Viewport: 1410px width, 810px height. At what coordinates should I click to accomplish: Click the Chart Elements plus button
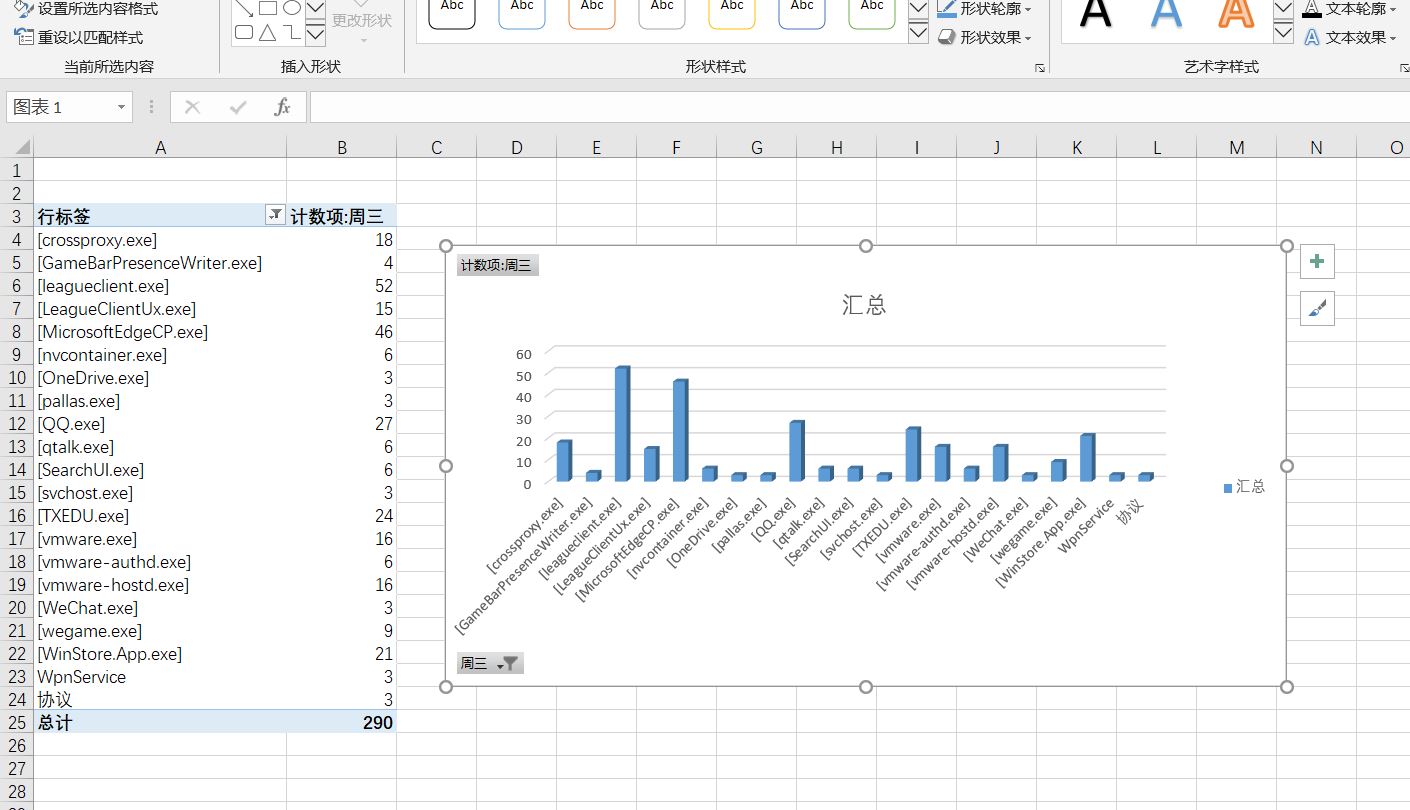click(1317, 261)
